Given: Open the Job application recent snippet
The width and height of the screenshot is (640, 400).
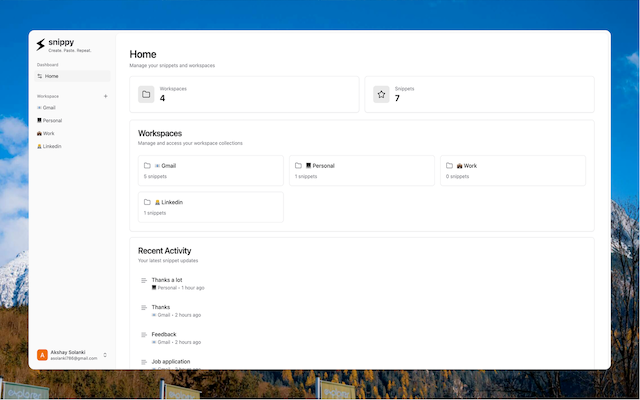Looking at the screenshot, I should tap(171, 362).
